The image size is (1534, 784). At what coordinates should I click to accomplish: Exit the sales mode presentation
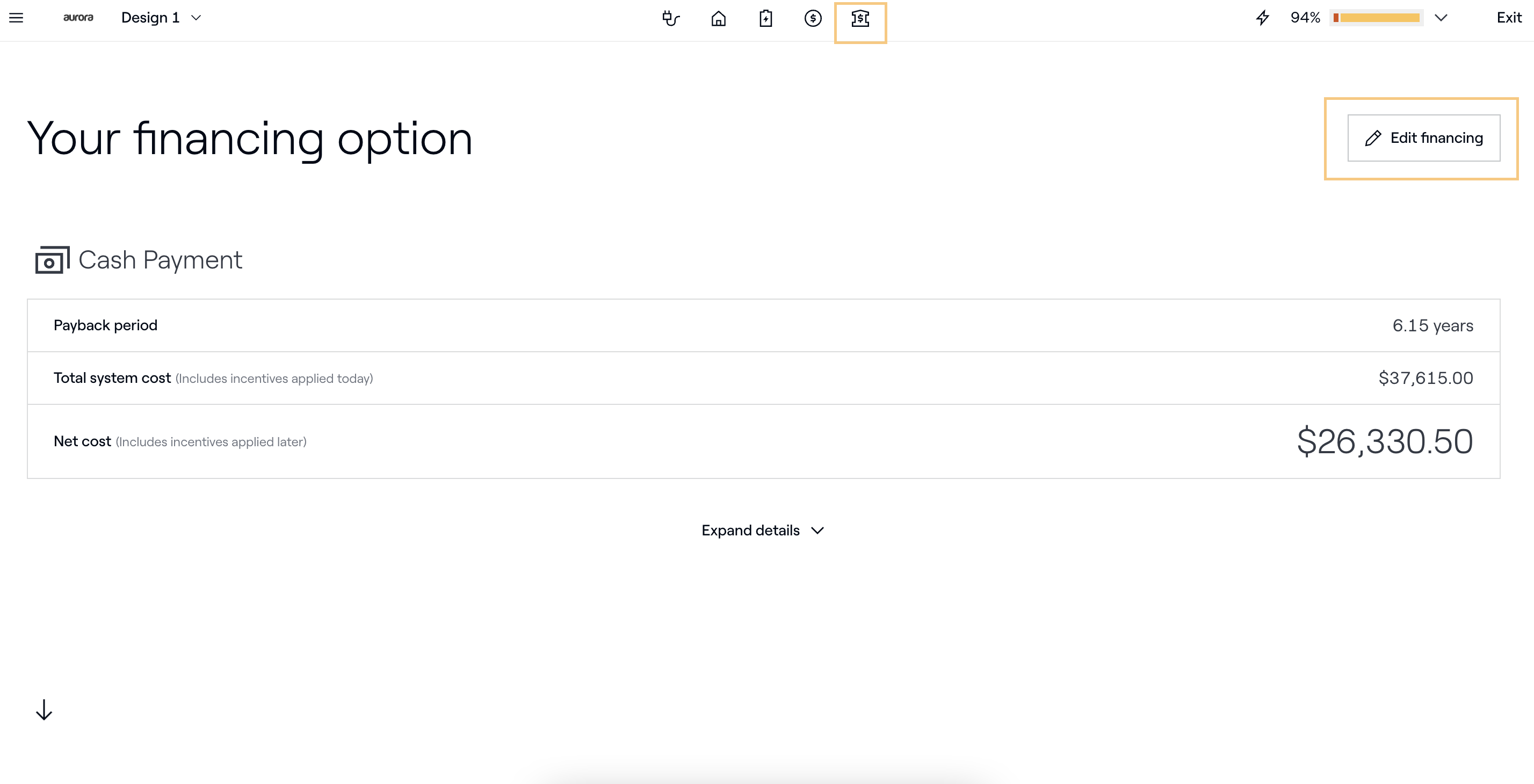point(1508,18)
